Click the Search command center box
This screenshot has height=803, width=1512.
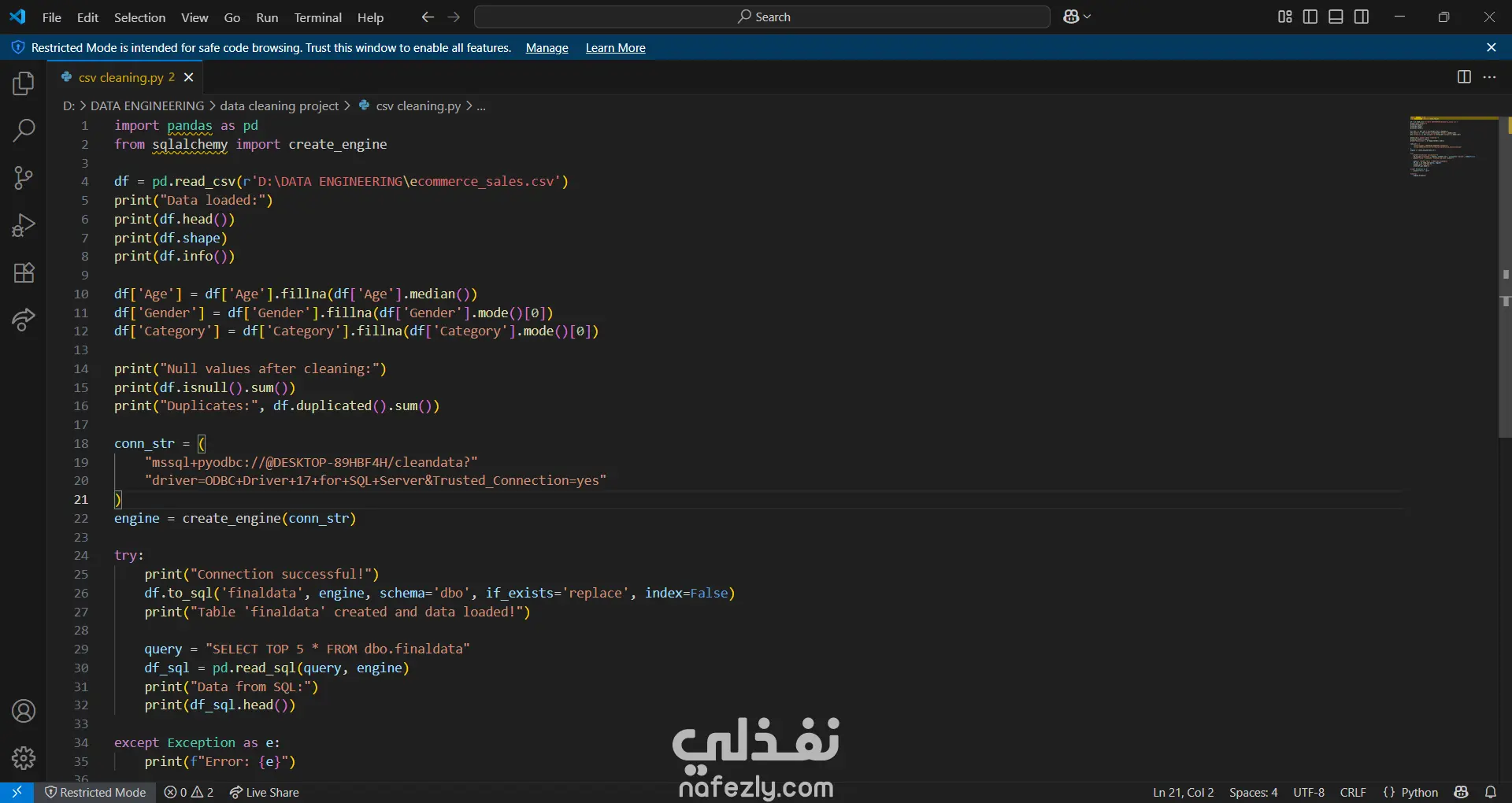coord(762,17)
